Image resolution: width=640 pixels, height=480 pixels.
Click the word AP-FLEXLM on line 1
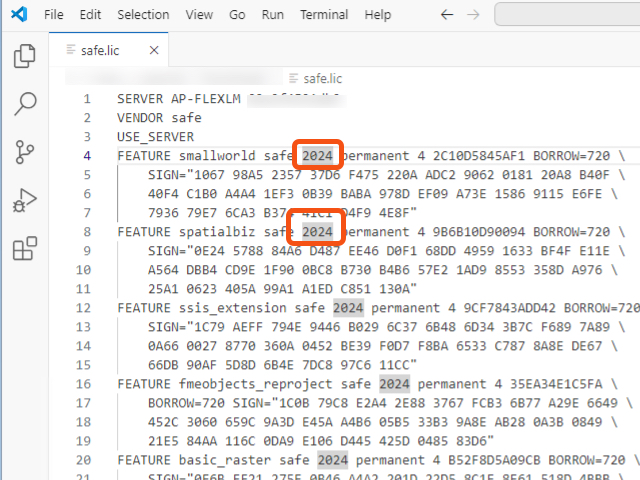(206, 99)
